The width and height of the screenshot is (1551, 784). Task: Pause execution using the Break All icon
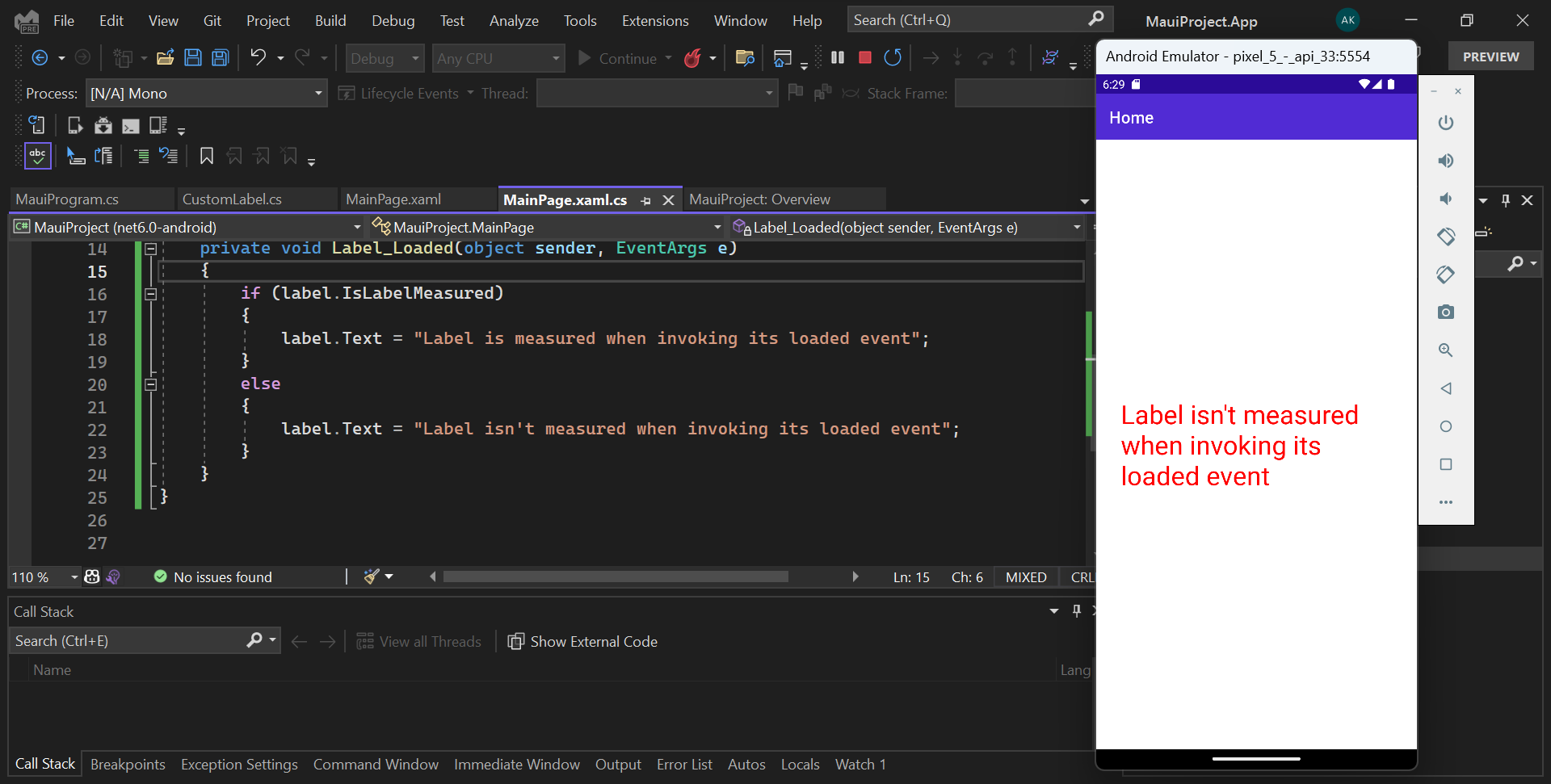click(x=837, y=57)
